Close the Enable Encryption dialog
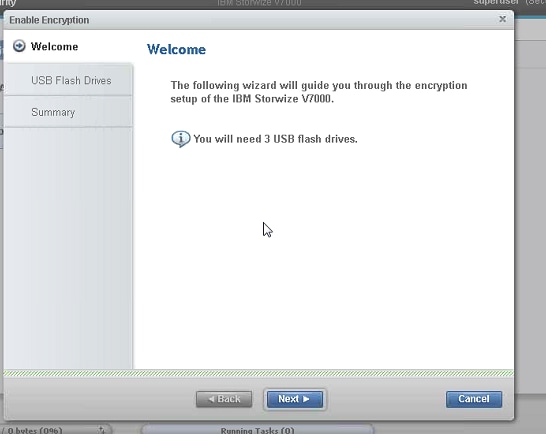 (x=502, y=19)
